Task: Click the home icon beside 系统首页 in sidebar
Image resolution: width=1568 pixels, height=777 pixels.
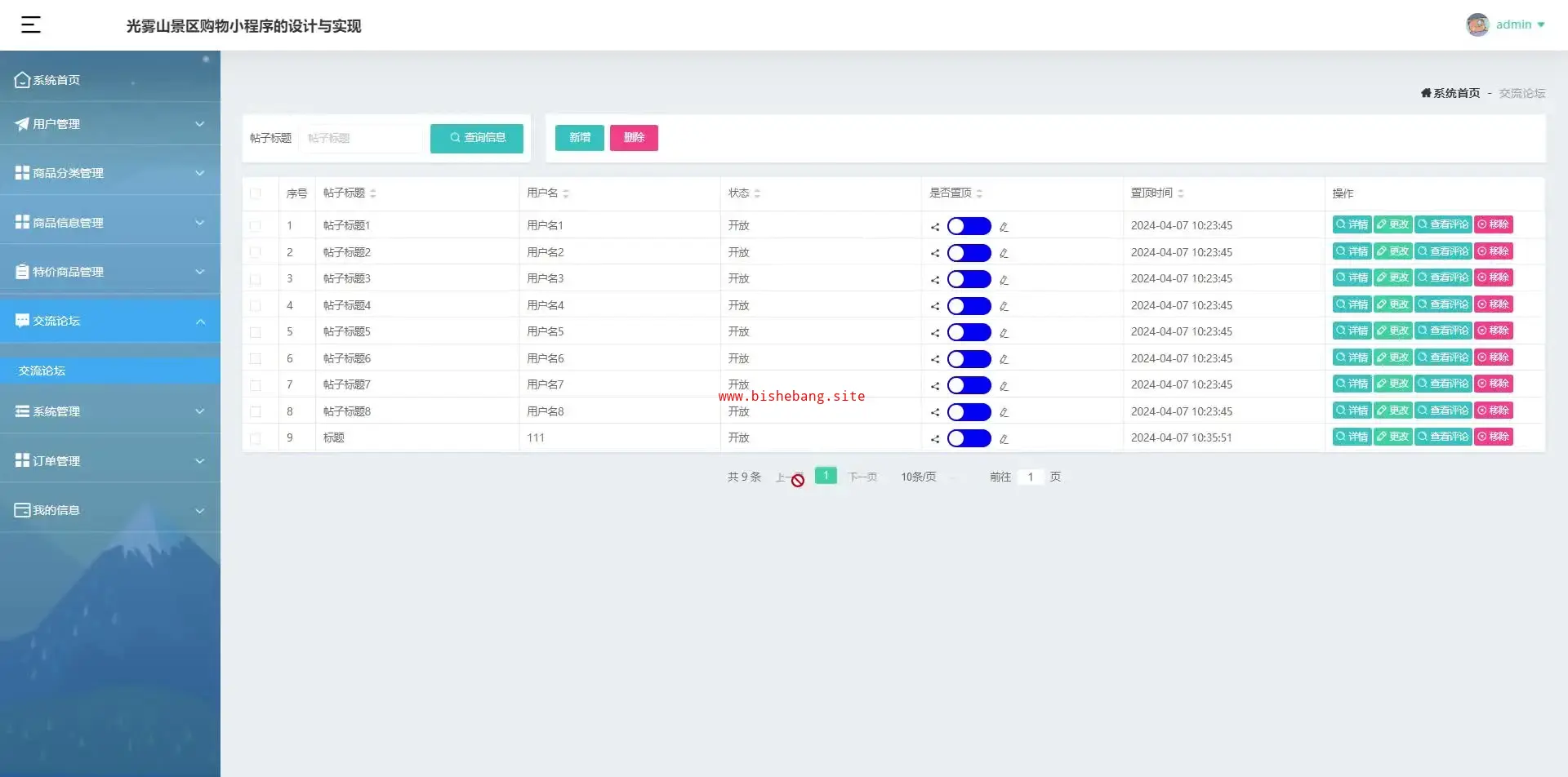Action: pos(22,80)
